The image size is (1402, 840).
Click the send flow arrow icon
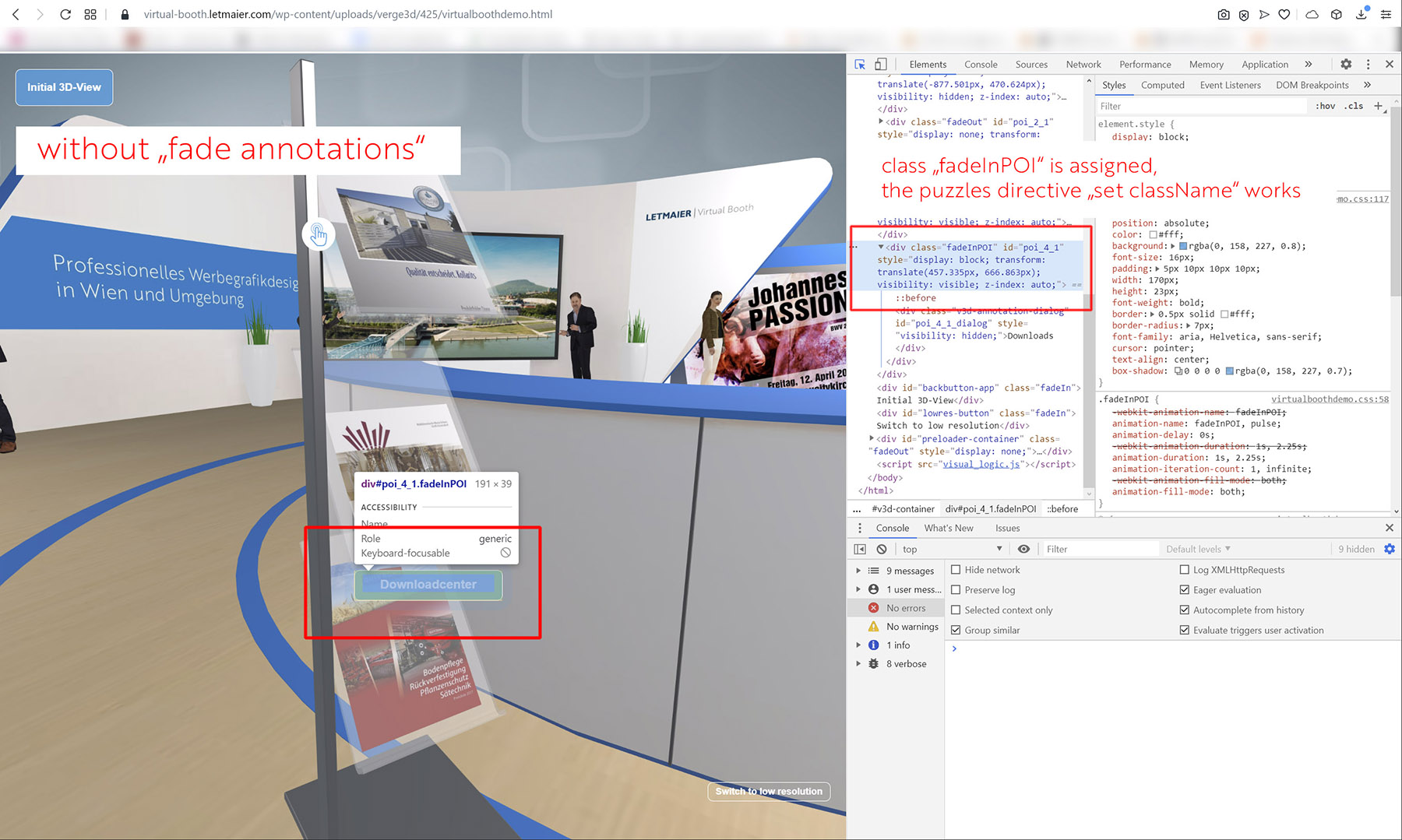coord(1264,14)
